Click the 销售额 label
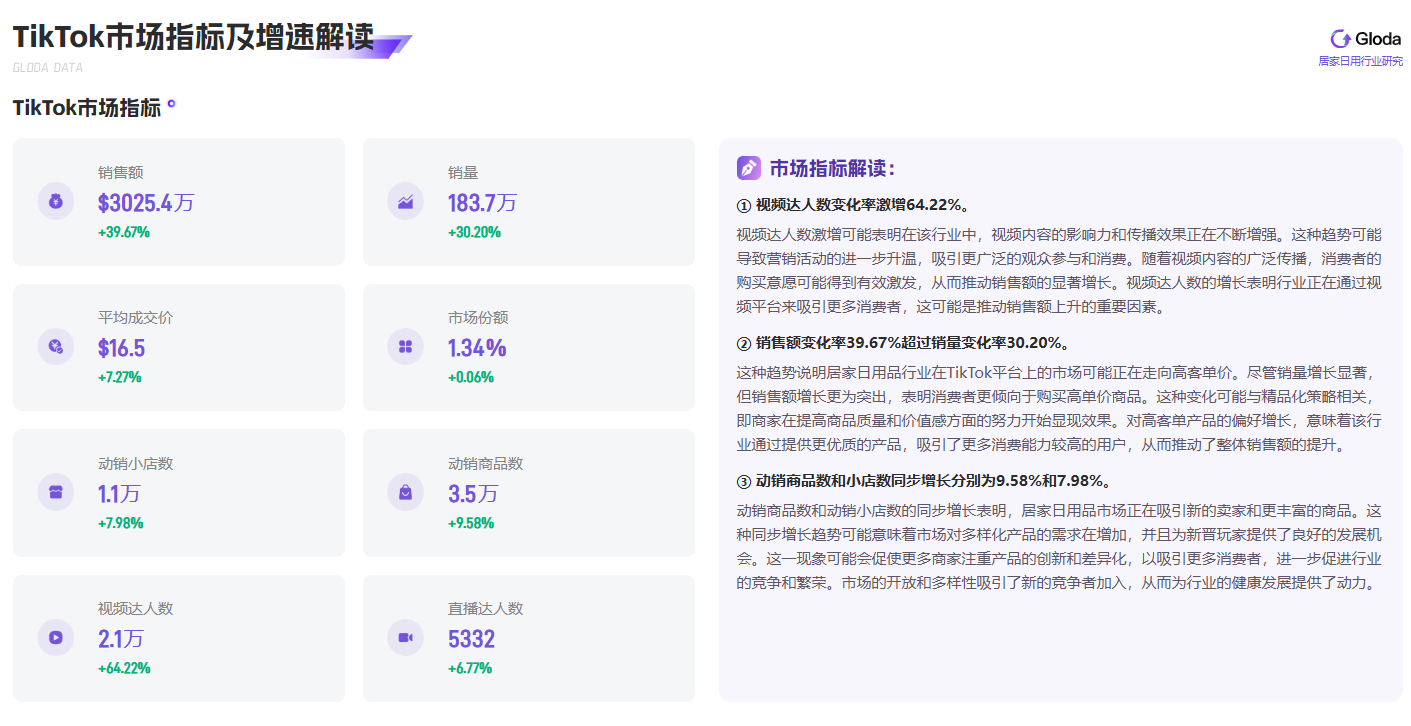This screenshot has width=1411, height=726. (x=121, y=173)
